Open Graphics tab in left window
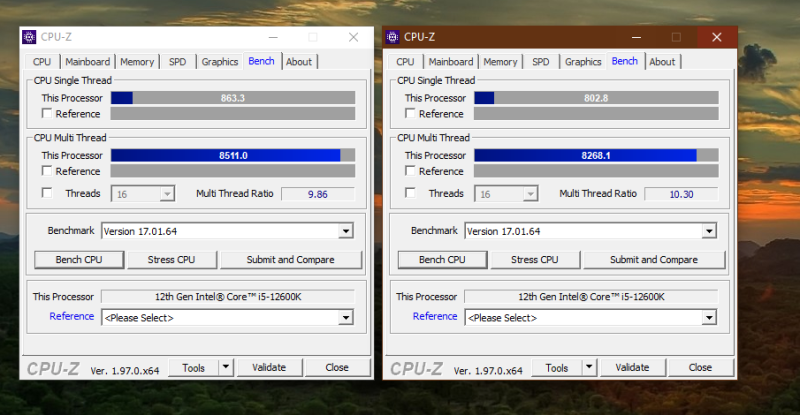Screen dimensions: 800x415 coord(219,62)
